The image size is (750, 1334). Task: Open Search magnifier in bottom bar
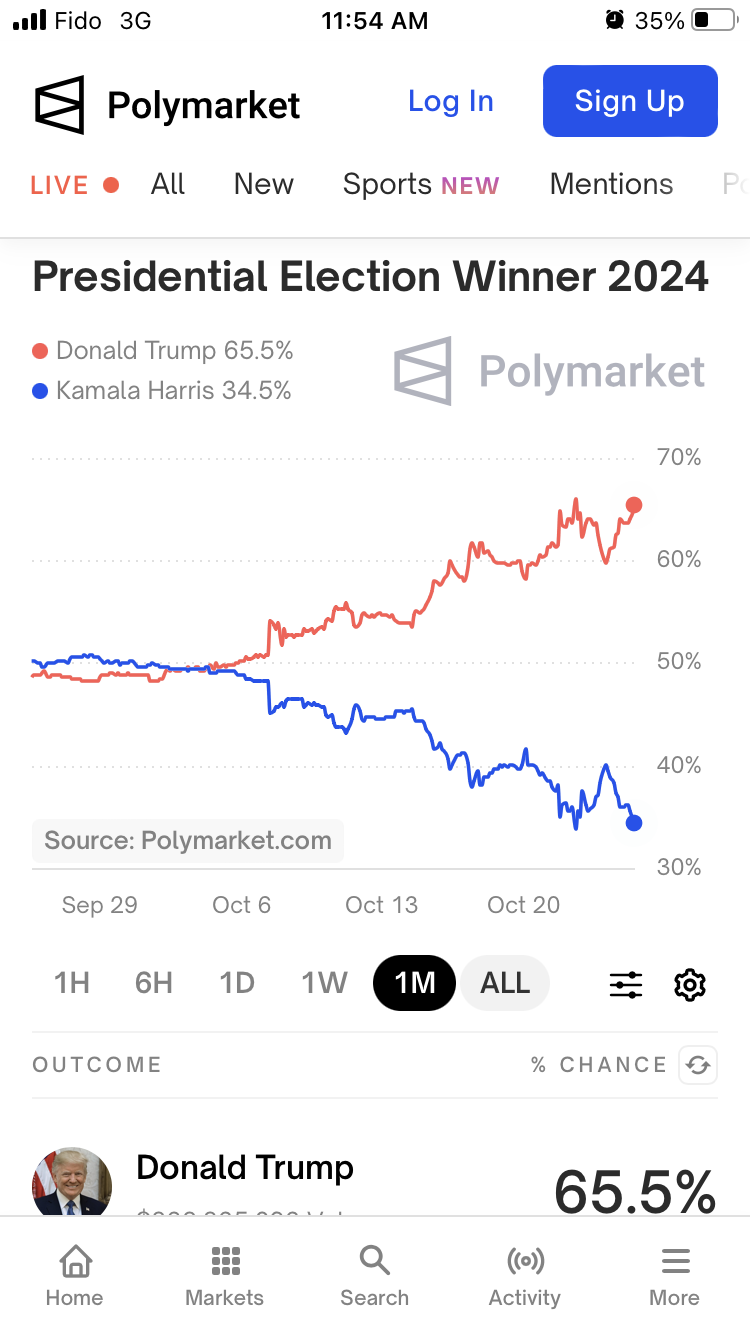pos(375,1276)
